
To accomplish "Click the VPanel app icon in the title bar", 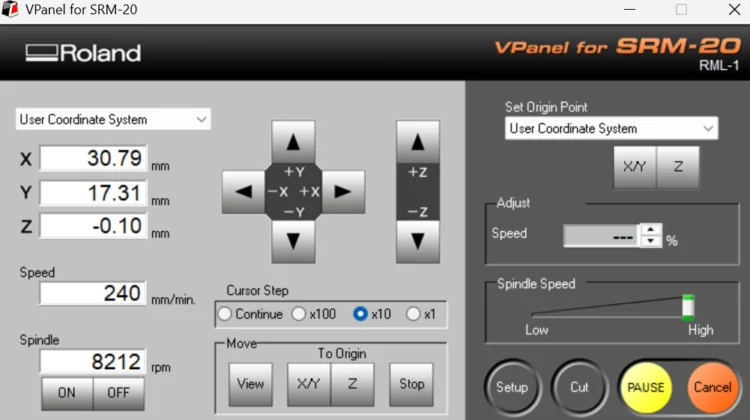I will [10, 9].
